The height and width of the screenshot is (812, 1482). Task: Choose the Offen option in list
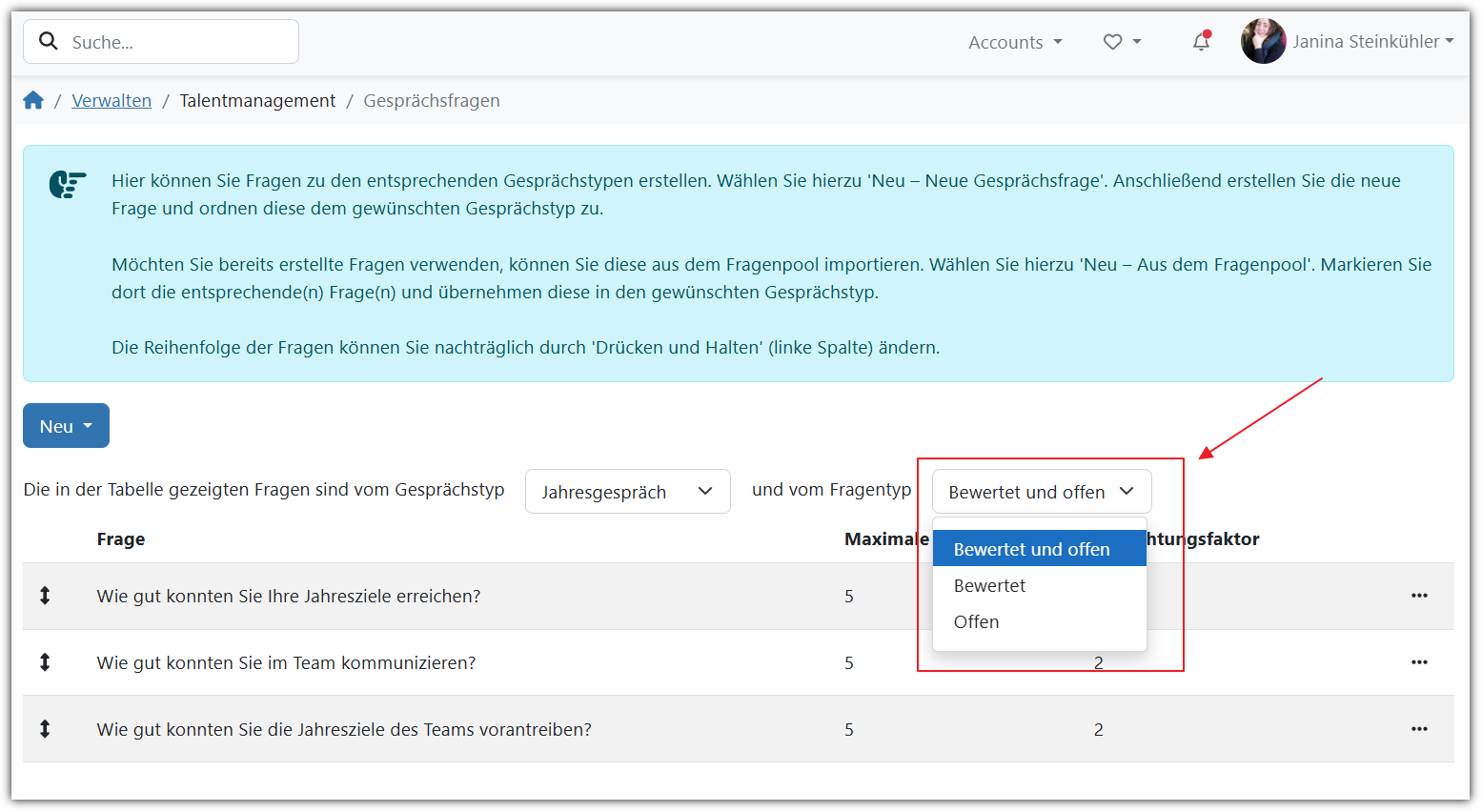click(976, 622)
